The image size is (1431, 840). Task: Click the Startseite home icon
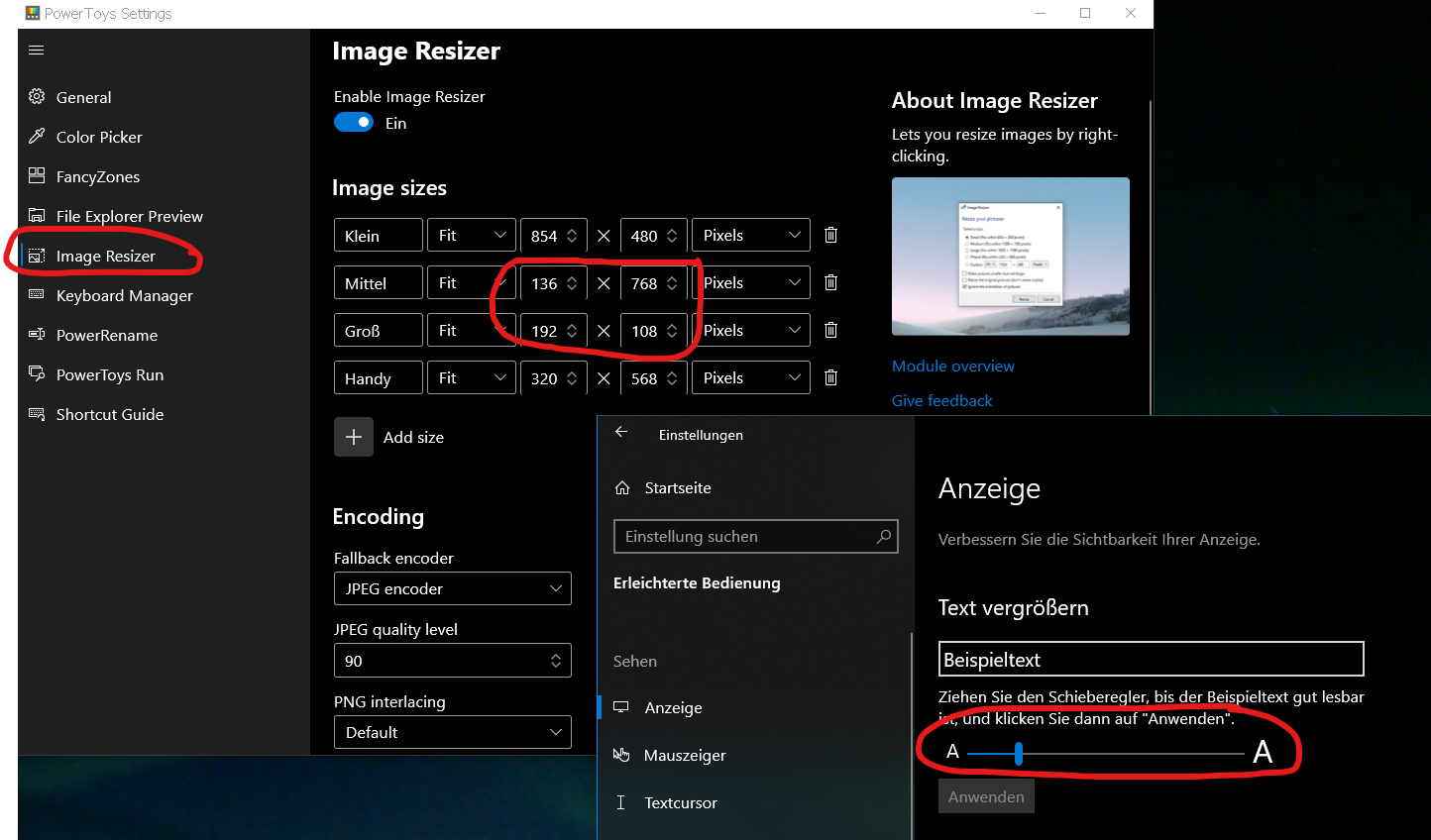click(x=624, y=487)
